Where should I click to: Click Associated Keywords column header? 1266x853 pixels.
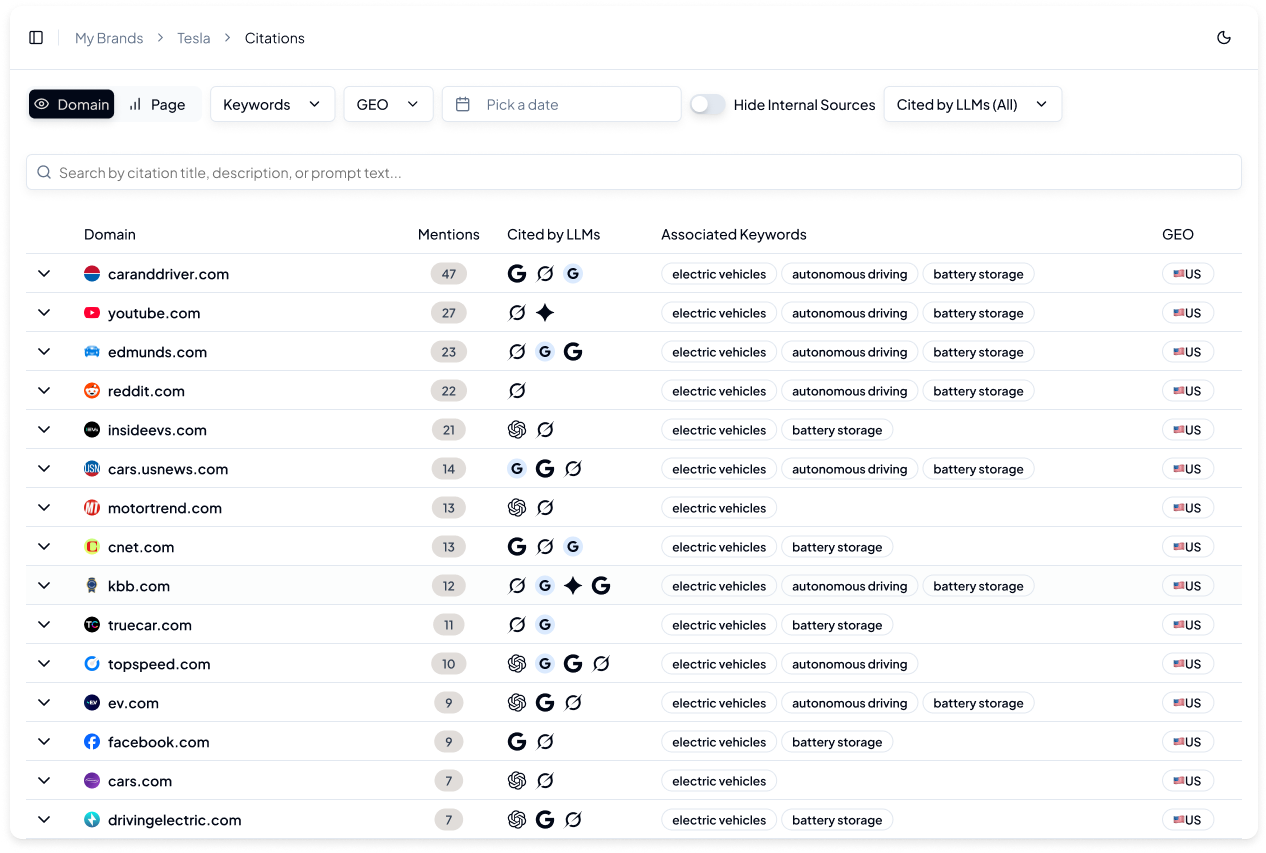click(x=734, y=234)
